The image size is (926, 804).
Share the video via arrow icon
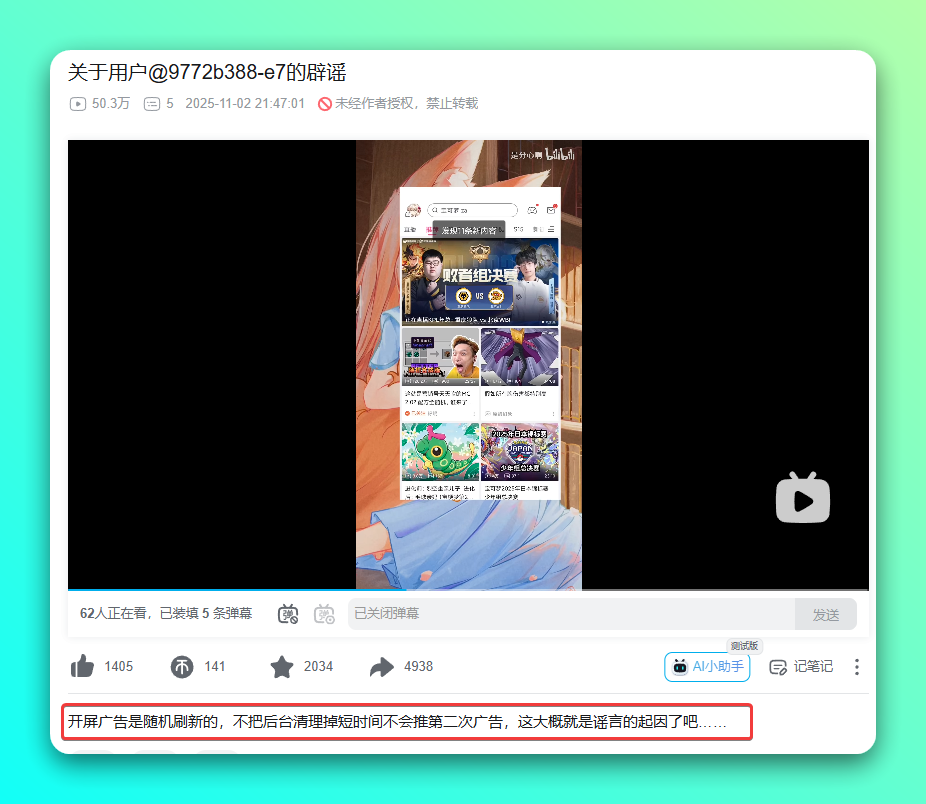tap(382, 667)
